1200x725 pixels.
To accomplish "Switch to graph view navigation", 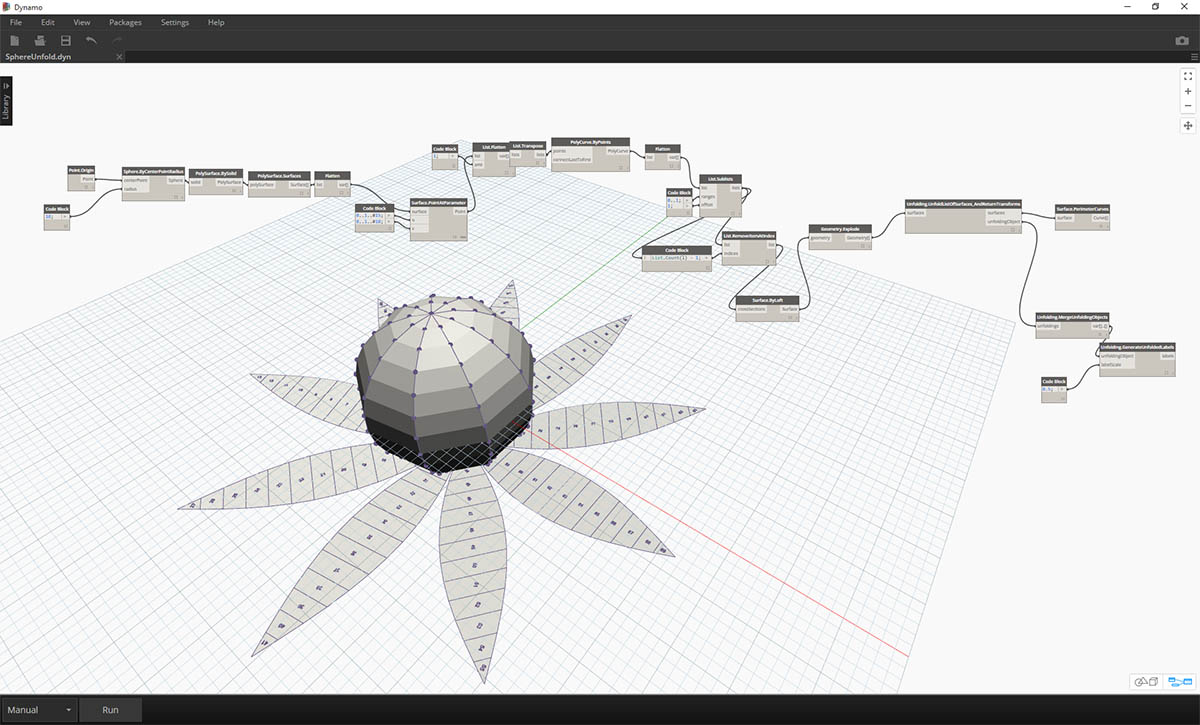I will [x=1180, y=682].
